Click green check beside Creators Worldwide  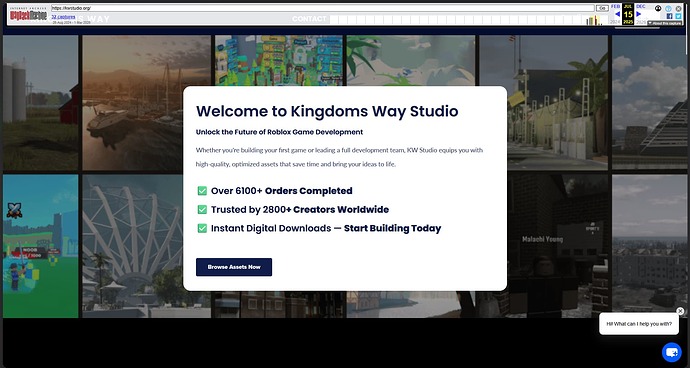click(x=202, y=210)
